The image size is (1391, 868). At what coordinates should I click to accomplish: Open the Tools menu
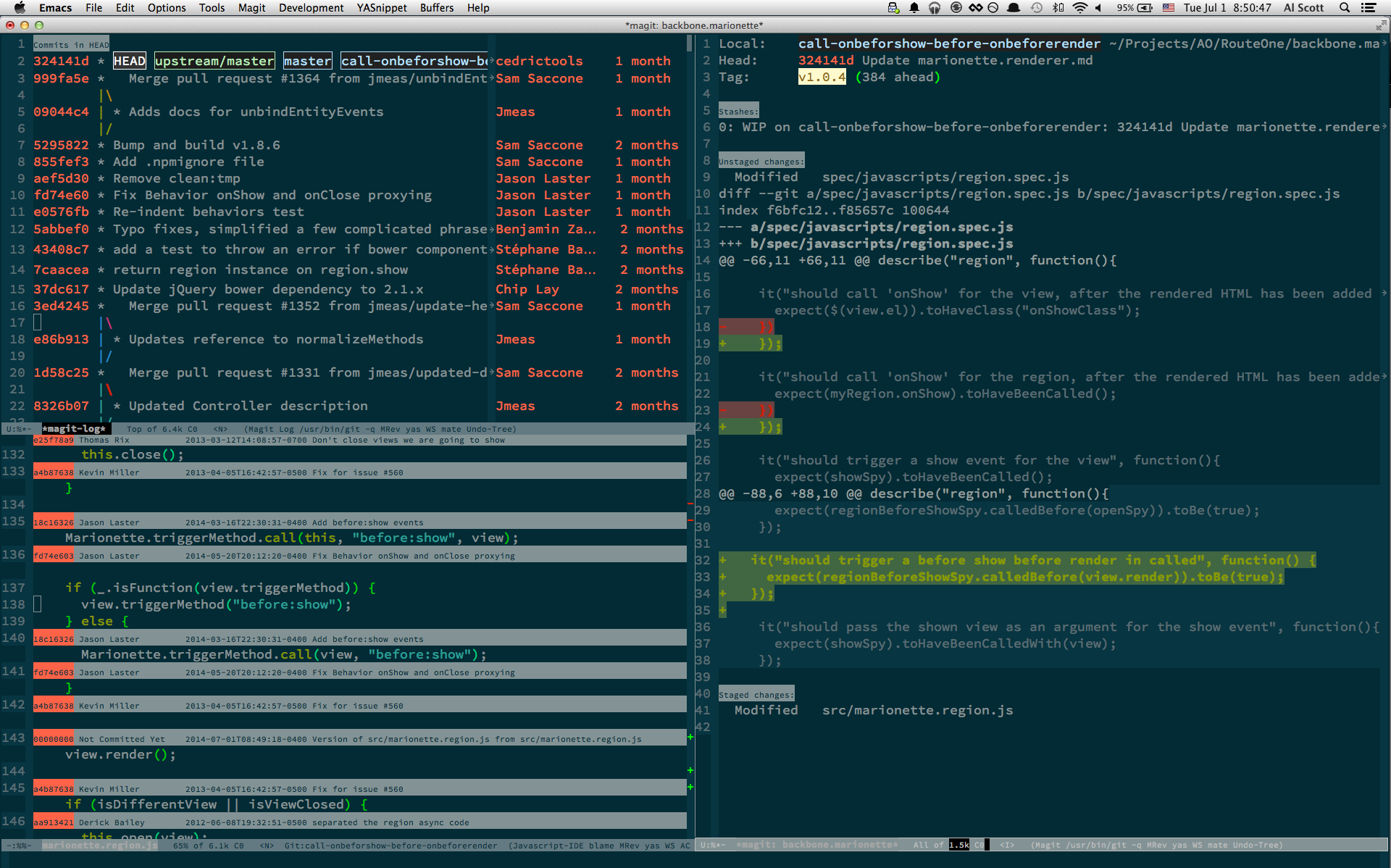point(212,8)
